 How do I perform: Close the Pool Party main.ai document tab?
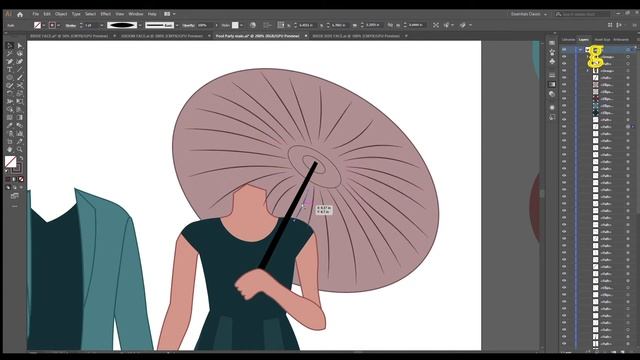tap(306, 36)
